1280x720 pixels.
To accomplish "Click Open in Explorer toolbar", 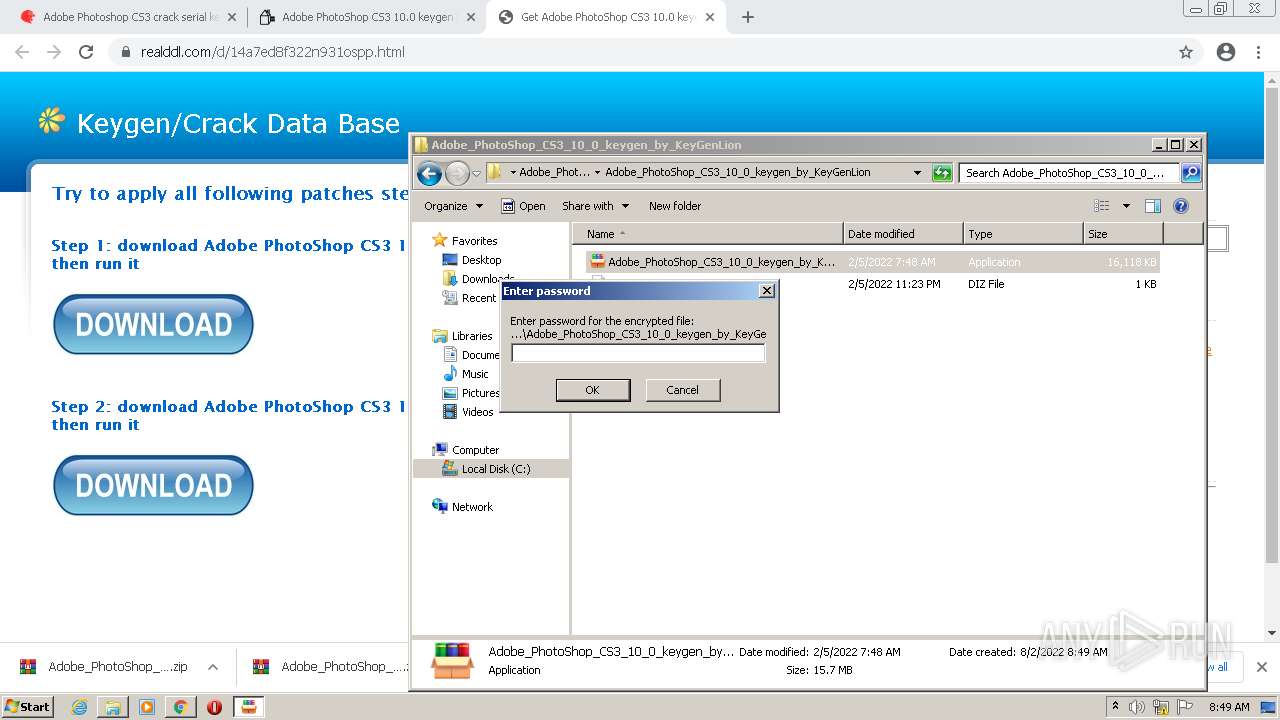I will [523, 206].
